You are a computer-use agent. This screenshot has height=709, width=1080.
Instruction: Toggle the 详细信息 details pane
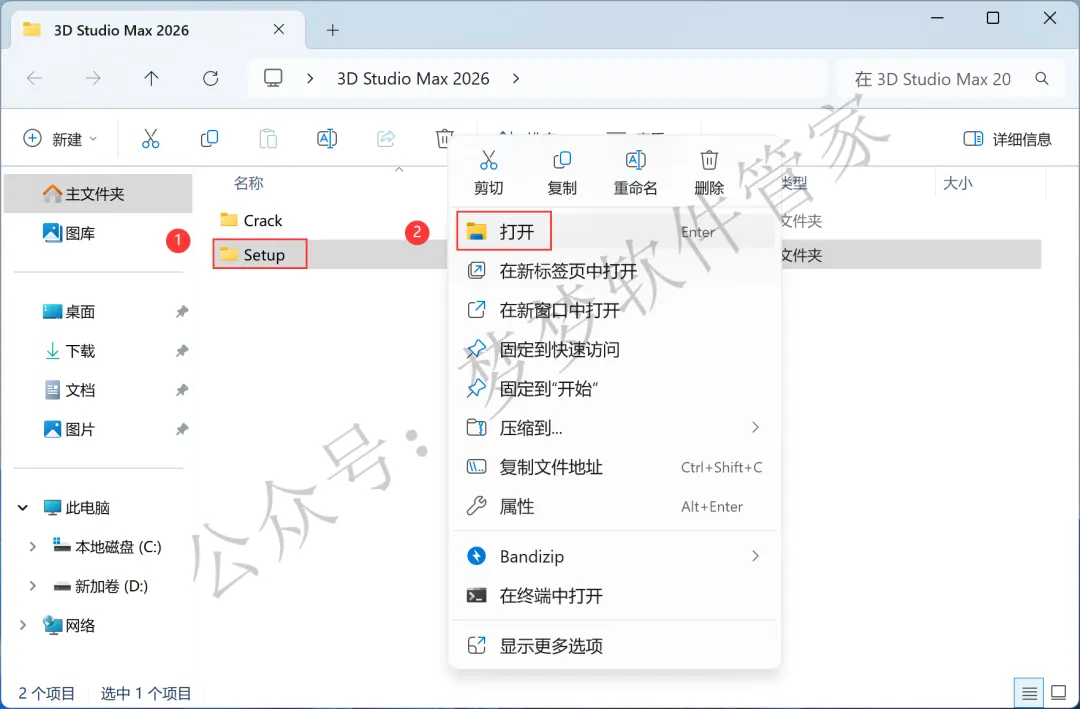pyautogui.click(x=1008, y=139)
